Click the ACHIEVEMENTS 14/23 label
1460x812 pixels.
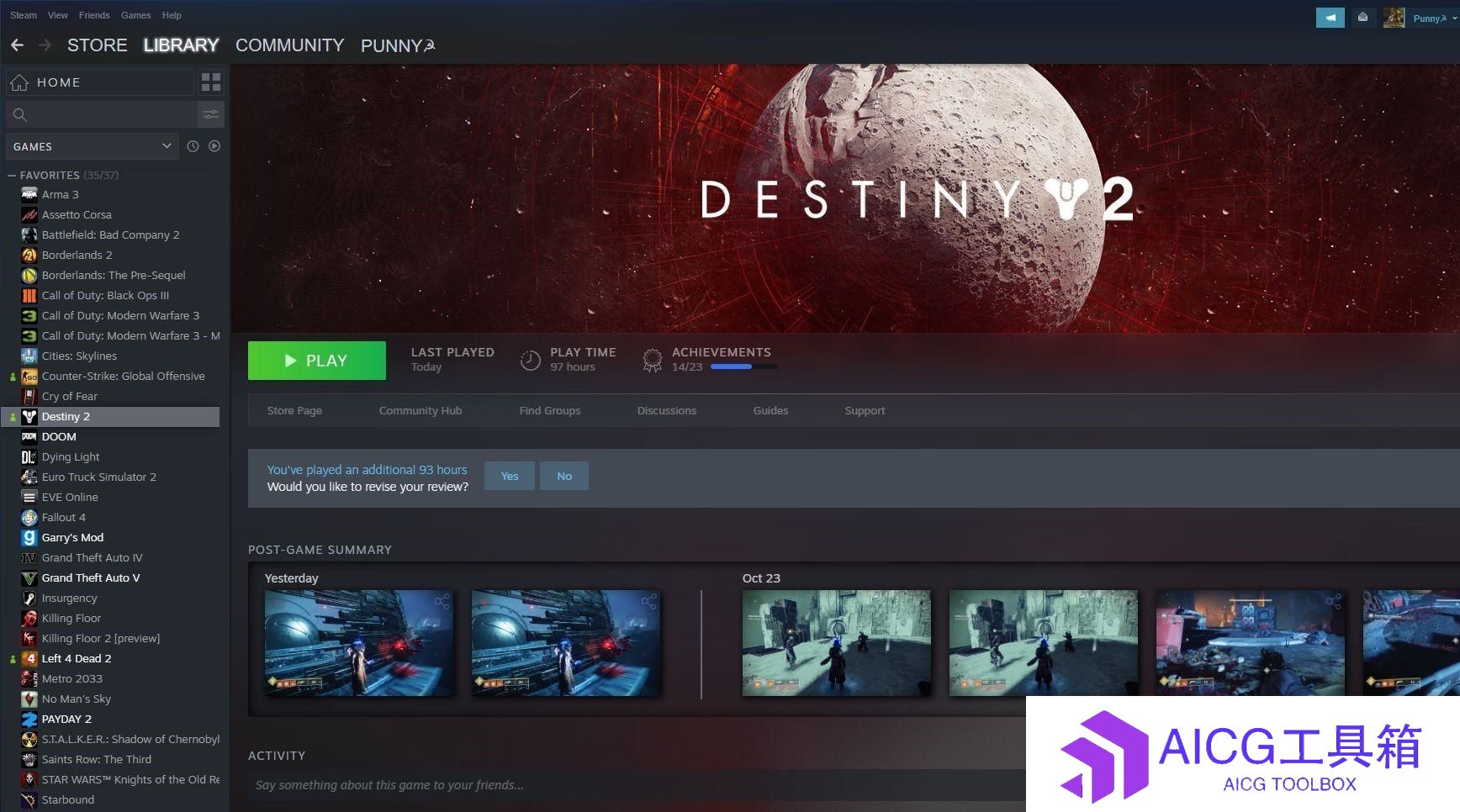click(721, 359)
